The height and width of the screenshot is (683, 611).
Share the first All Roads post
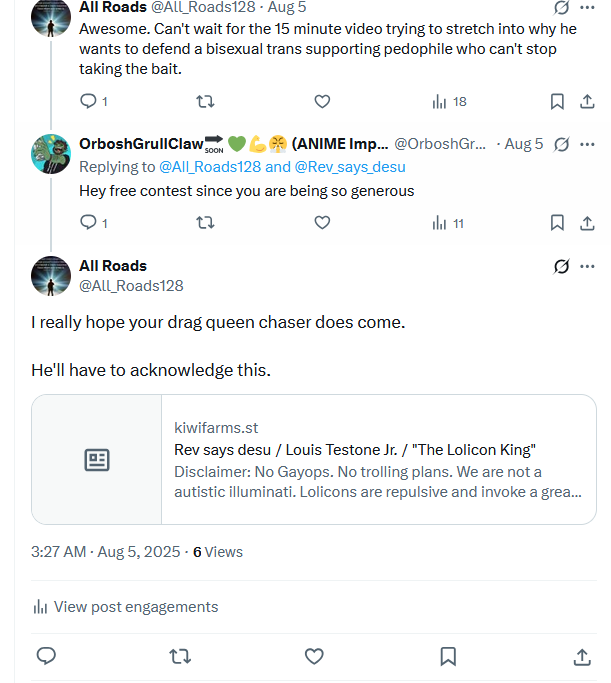coord(587,101)
